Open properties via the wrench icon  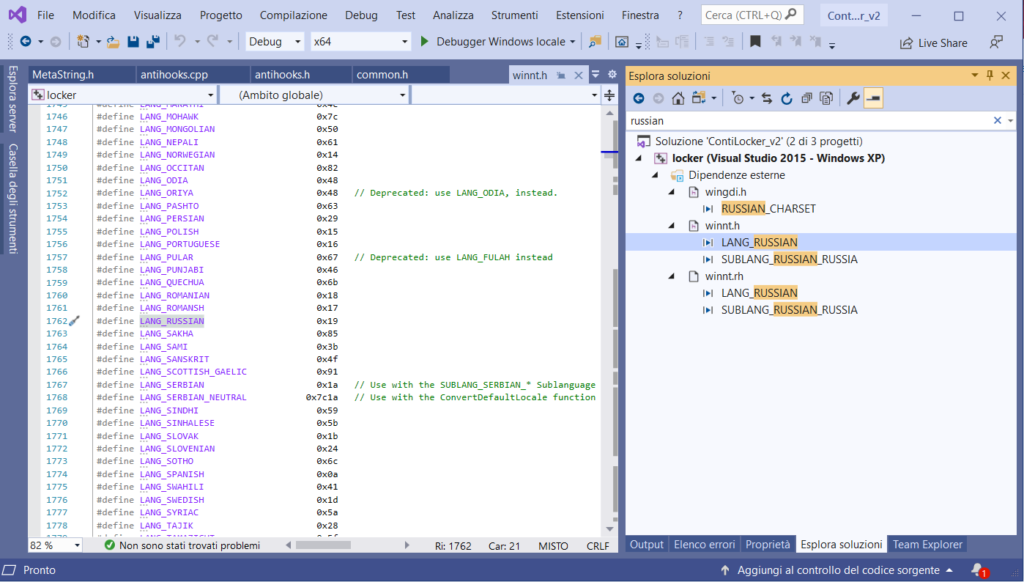tap(853, 98)
